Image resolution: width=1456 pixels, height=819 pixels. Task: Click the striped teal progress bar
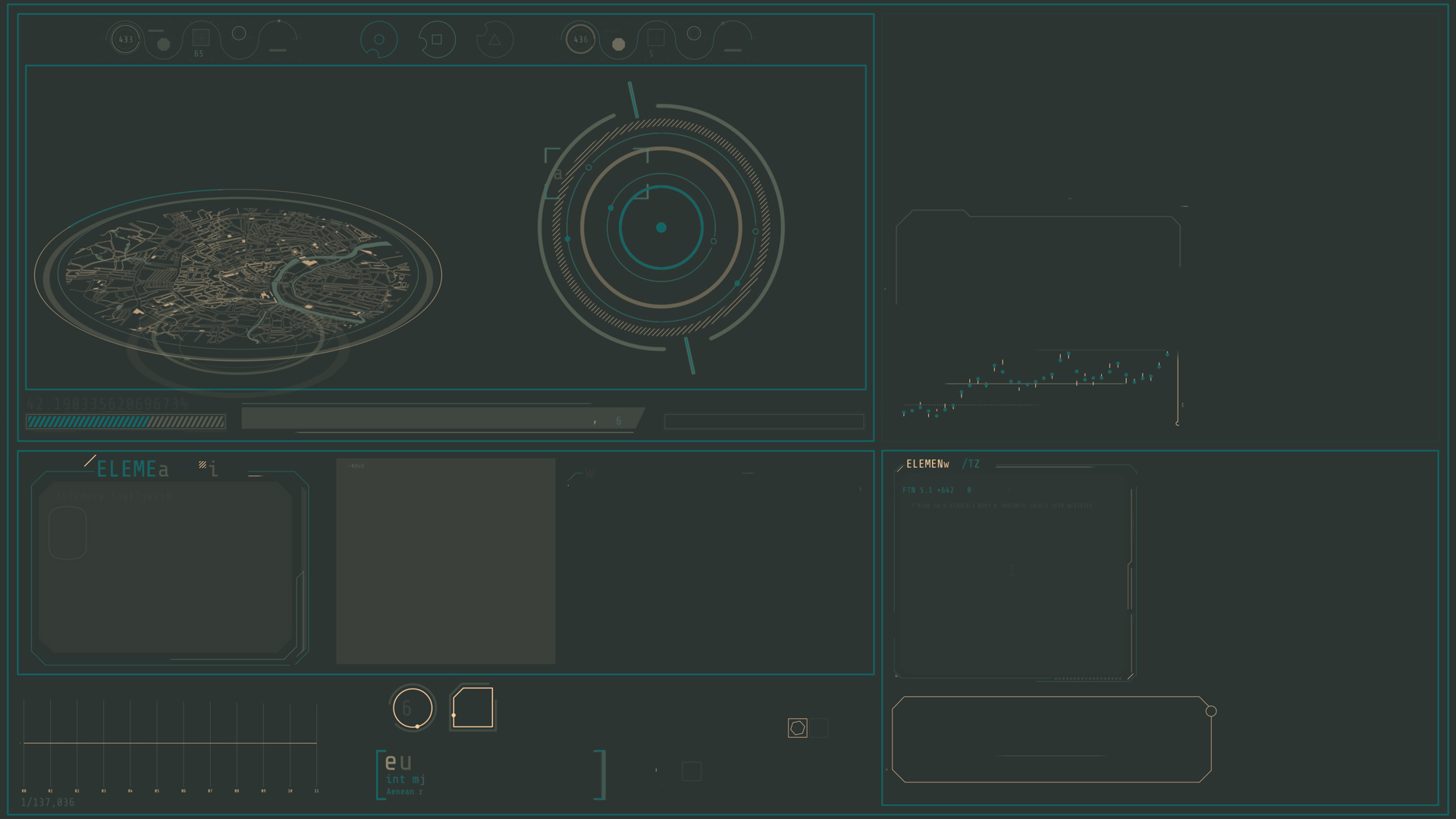[x=126, y=422]
